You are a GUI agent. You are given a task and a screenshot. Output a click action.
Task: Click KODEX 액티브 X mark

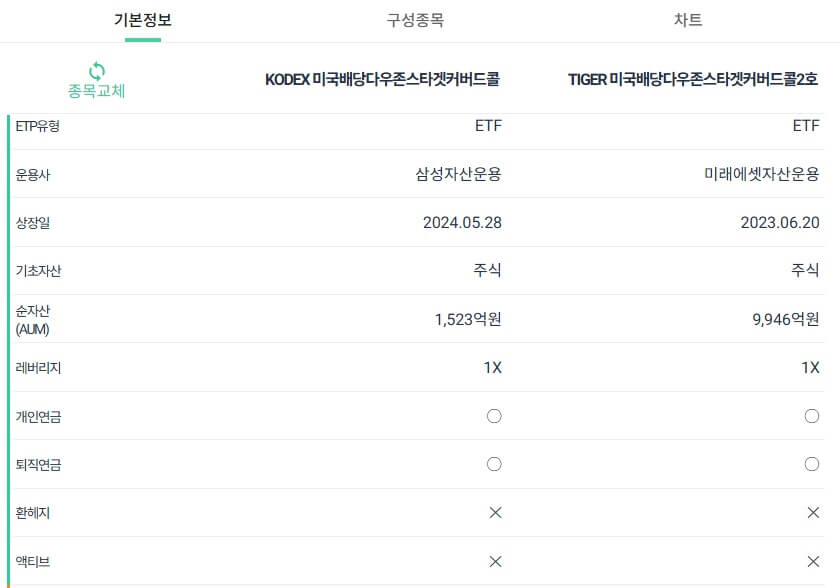[x=496, y=561]
